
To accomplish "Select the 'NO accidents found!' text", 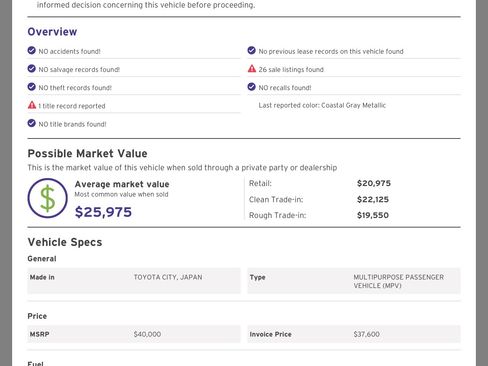I will 69,51.
